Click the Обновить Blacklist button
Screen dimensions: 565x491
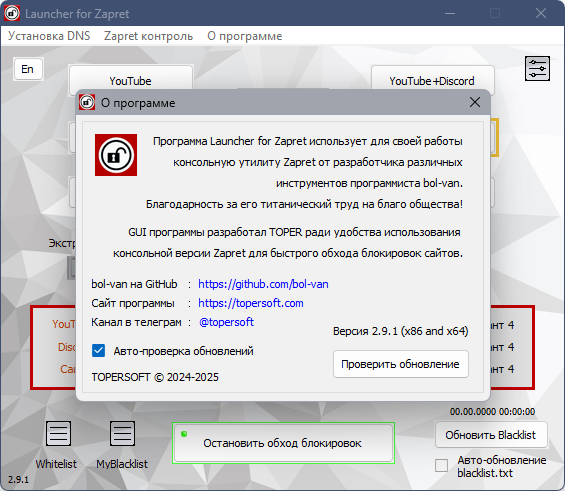[x=491, y=435]
